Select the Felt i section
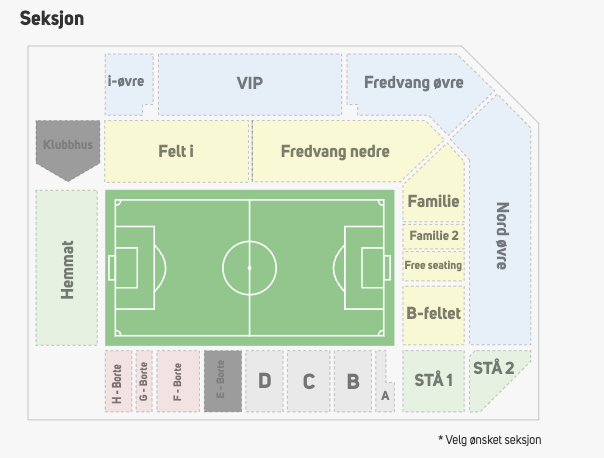This screenshot has width=604, height=458. pos(176,151)
